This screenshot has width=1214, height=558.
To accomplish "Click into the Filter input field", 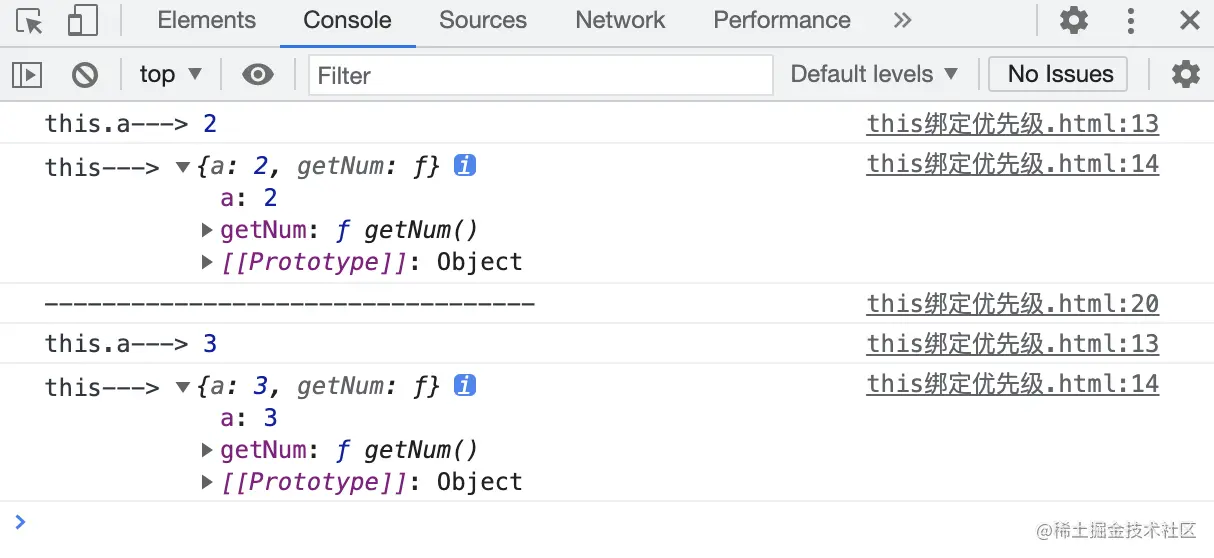I will coord(540,75).
